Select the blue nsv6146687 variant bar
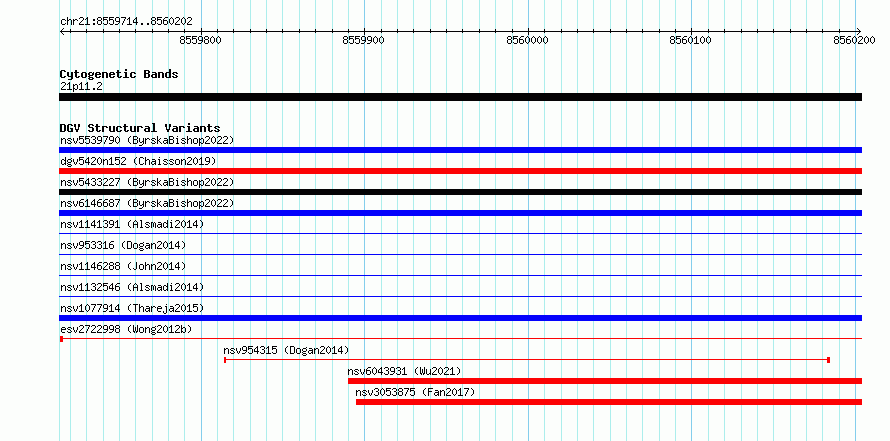 (x=460, y=213)
